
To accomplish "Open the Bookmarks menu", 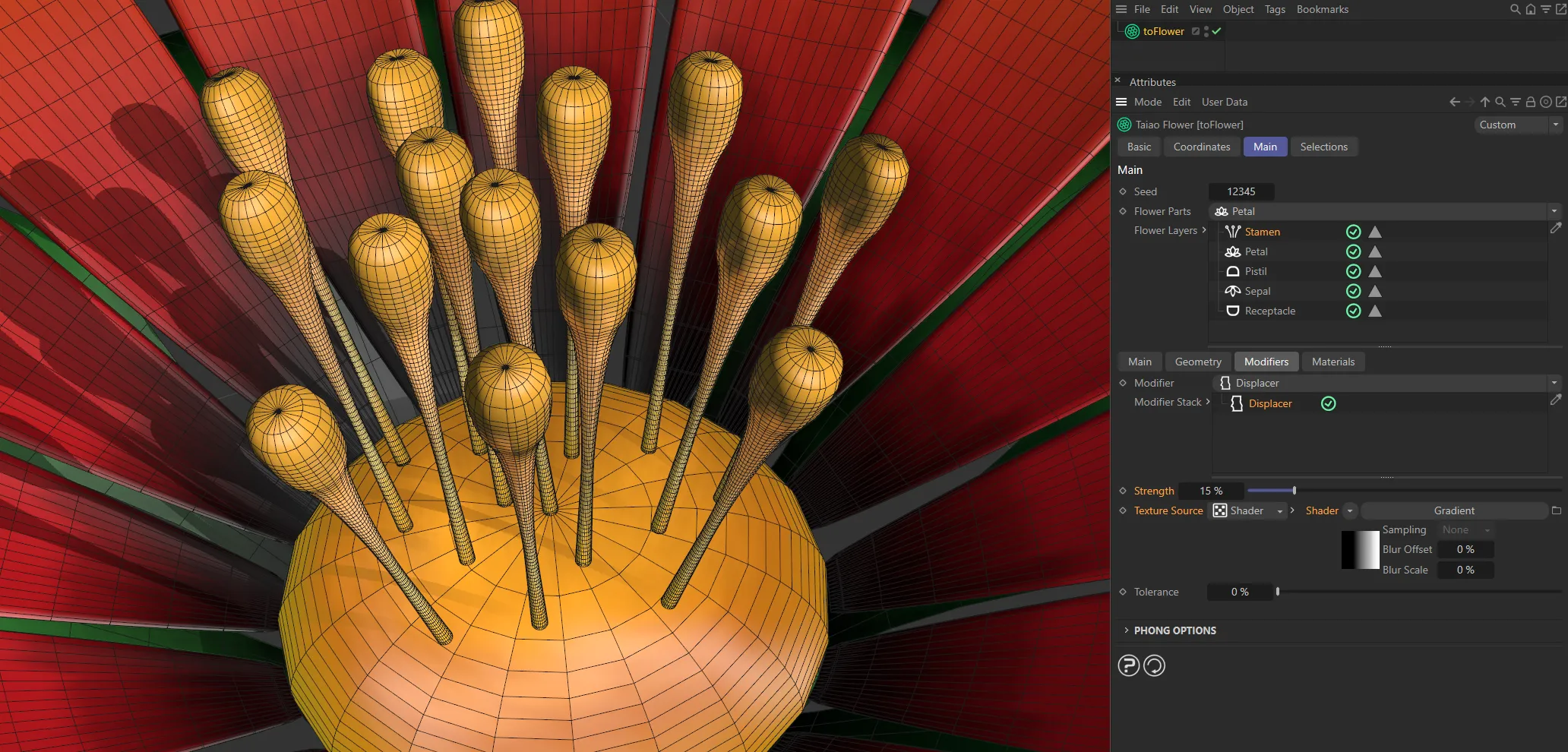I will (1322, 9).
